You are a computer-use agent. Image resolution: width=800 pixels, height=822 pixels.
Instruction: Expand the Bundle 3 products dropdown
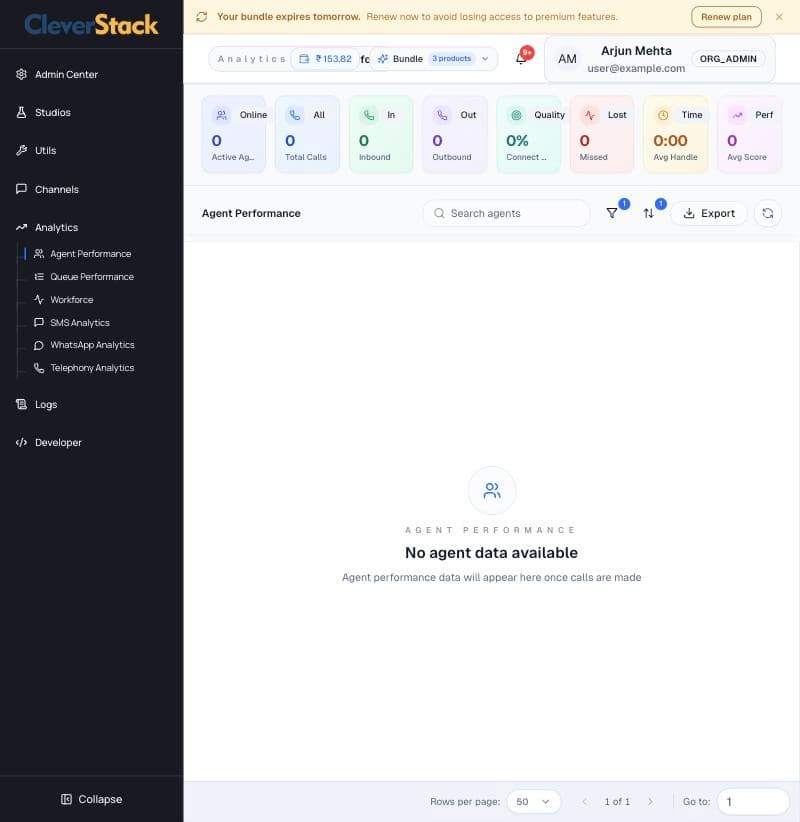(x=433, y=59)
